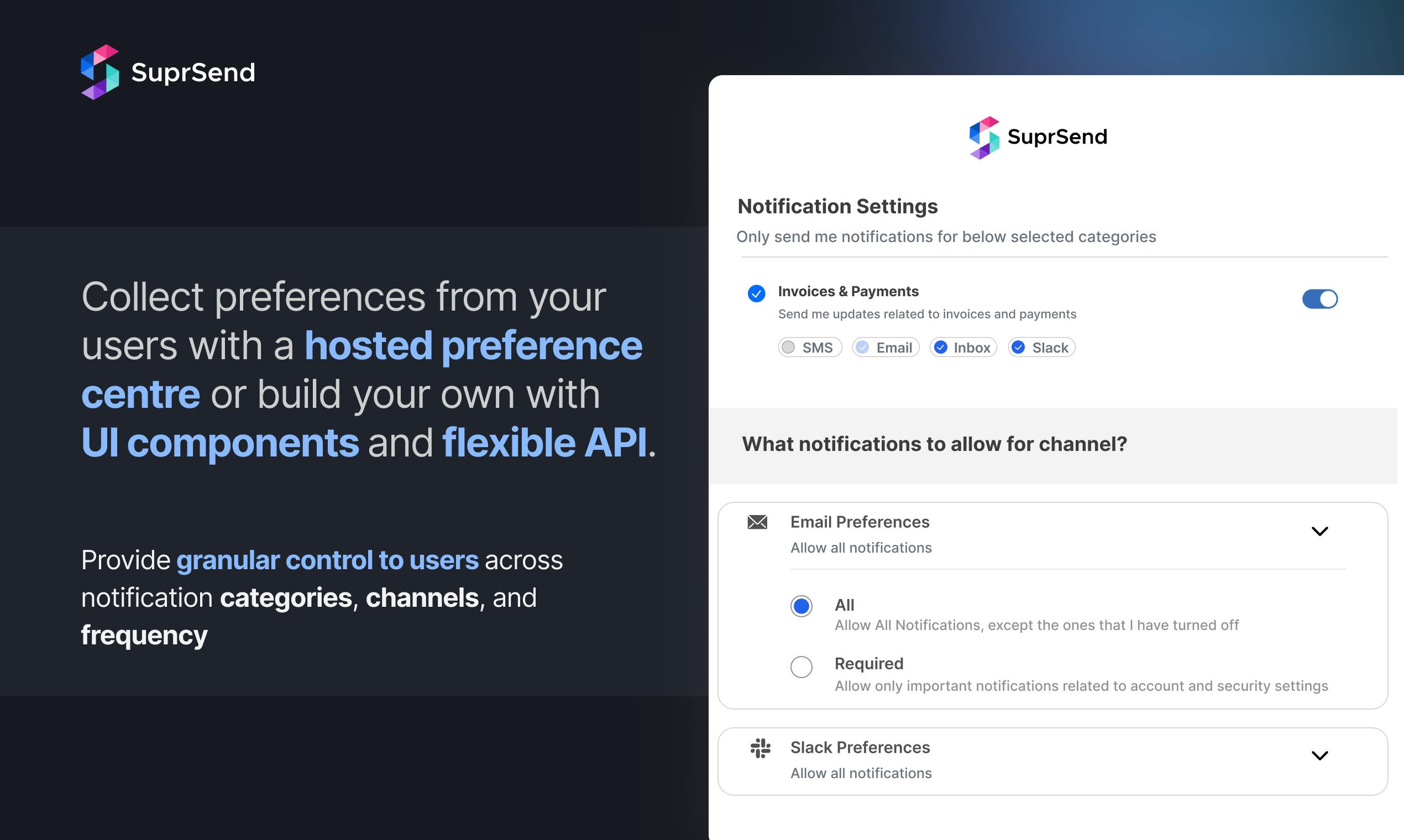
Task: Click 'What notifications to allow for channel?' heading
Action: tap(934, 444)
